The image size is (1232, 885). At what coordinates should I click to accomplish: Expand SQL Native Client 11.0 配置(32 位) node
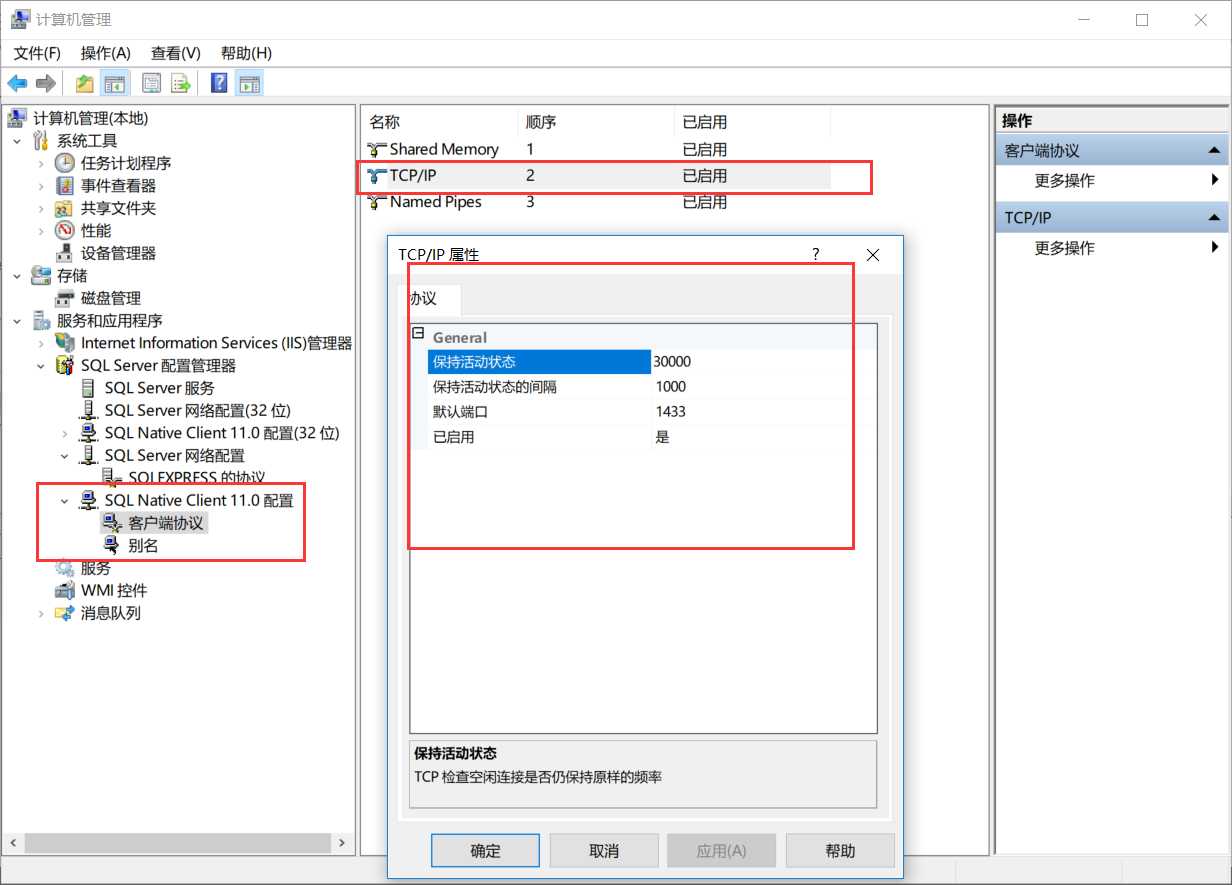[x=65, y=433]
